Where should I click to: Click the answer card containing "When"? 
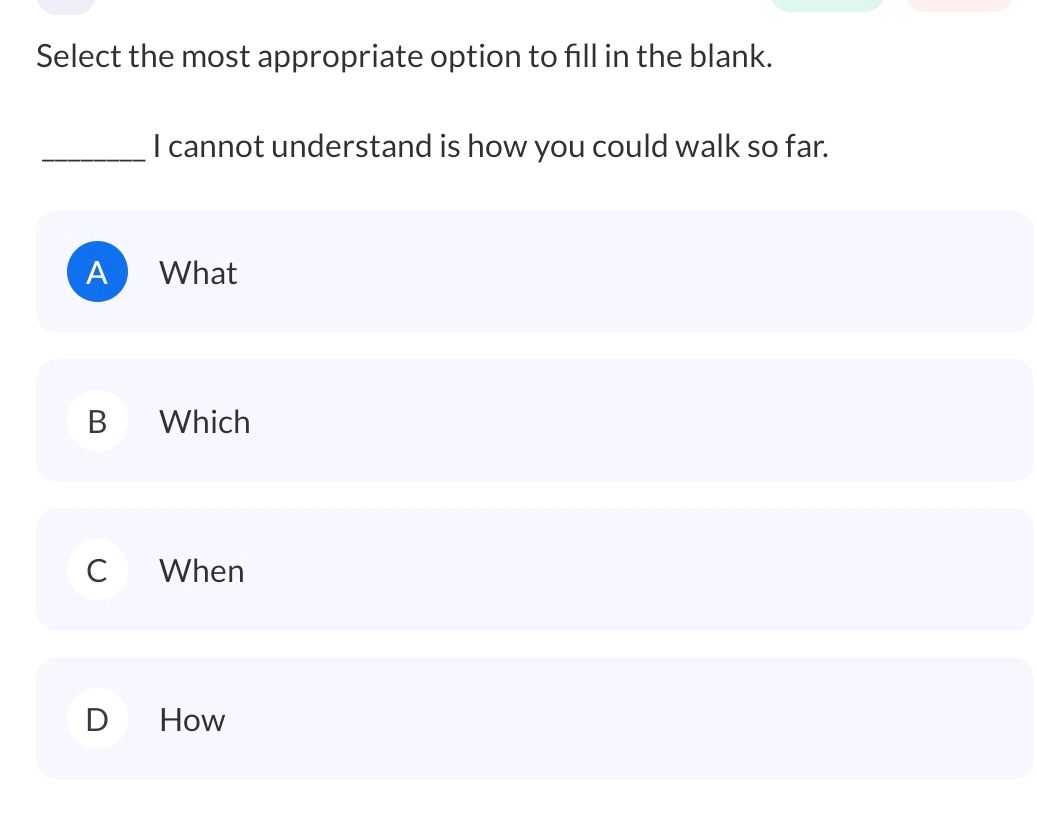point(535,570)
